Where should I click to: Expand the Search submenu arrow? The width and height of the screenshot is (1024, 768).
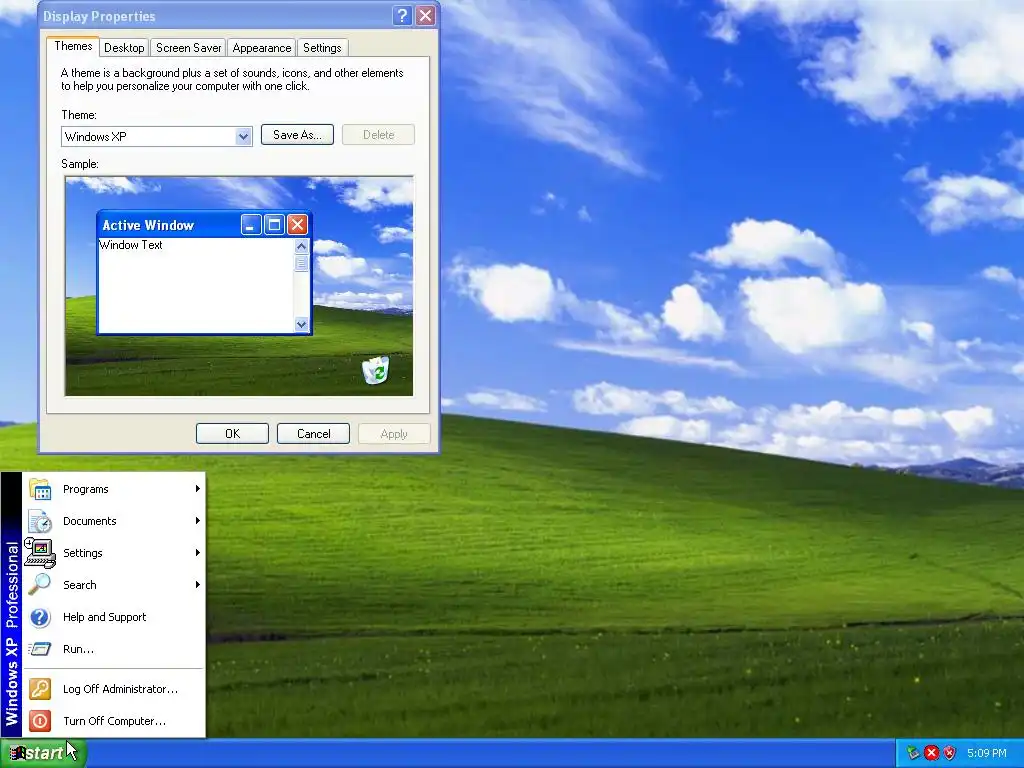coord(197,584)
